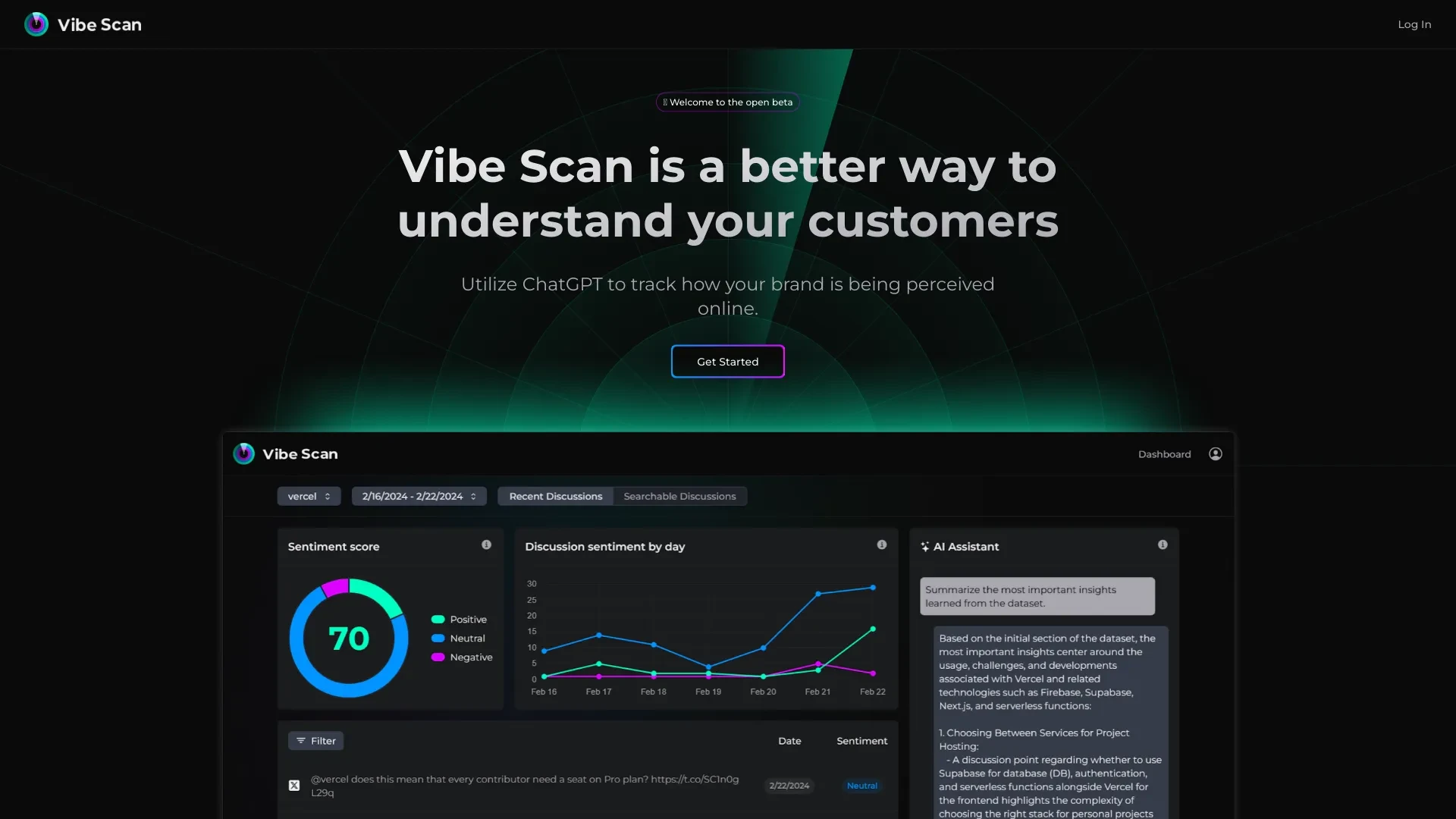
Task: Click the AI Assistant sparkle icon
Action: [x=925, y=546]
